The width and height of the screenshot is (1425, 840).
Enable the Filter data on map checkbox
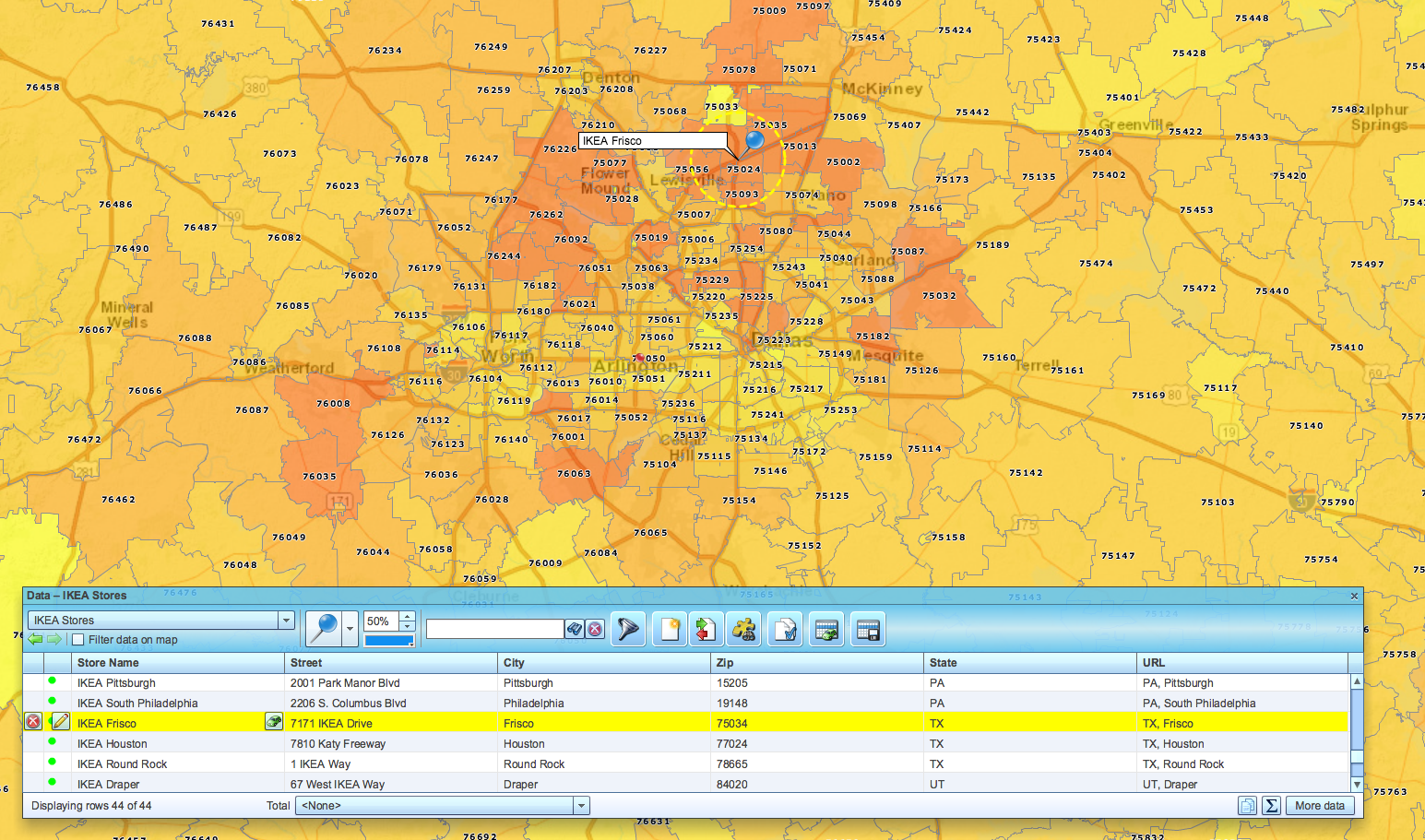click(78, 640)
